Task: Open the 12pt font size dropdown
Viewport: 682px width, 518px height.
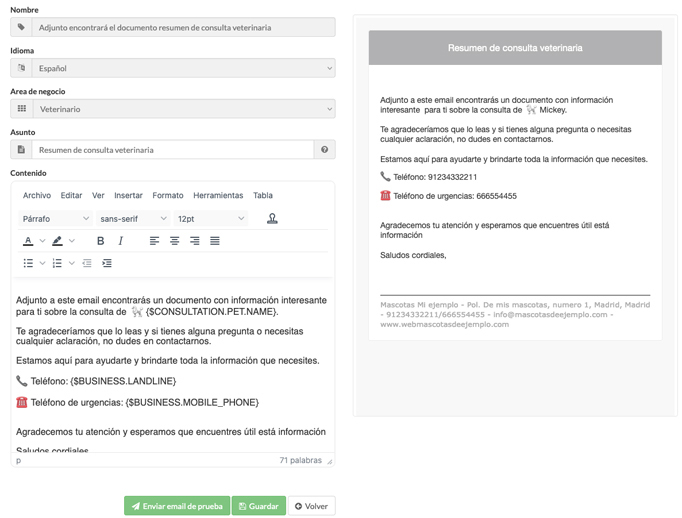Action: [211, 219]
